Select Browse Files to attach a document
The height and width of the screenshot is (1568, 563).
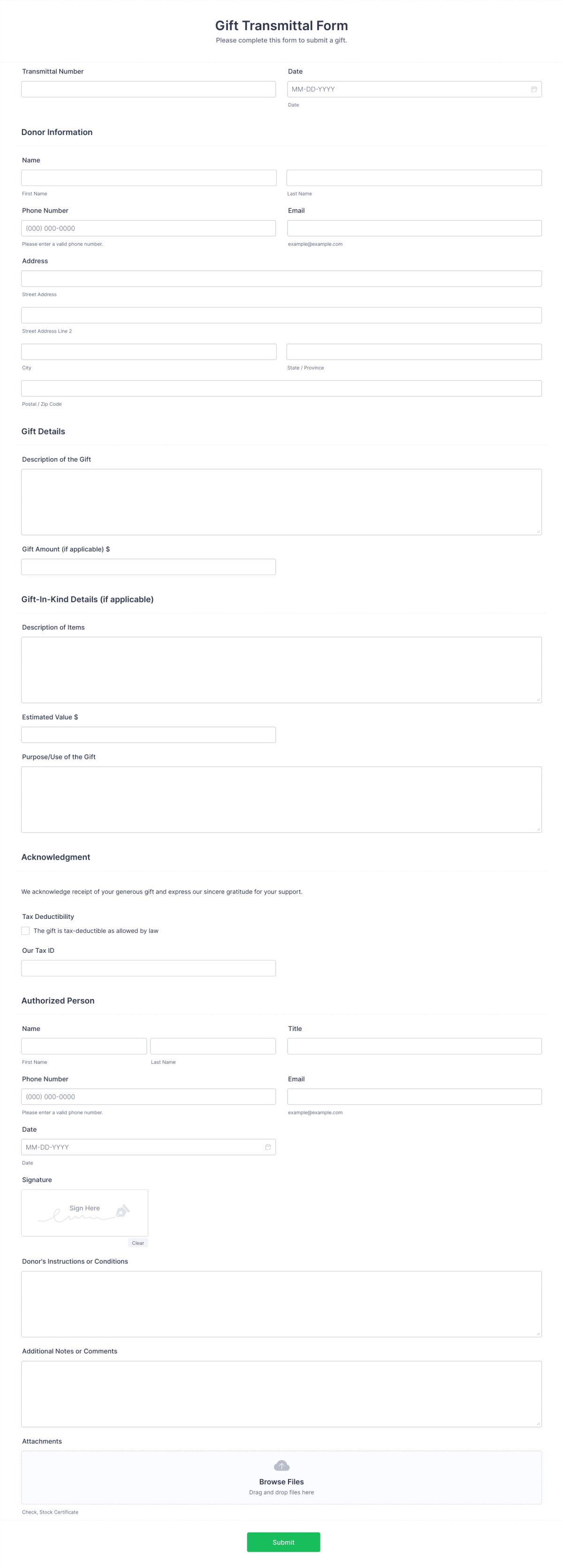282,1482
